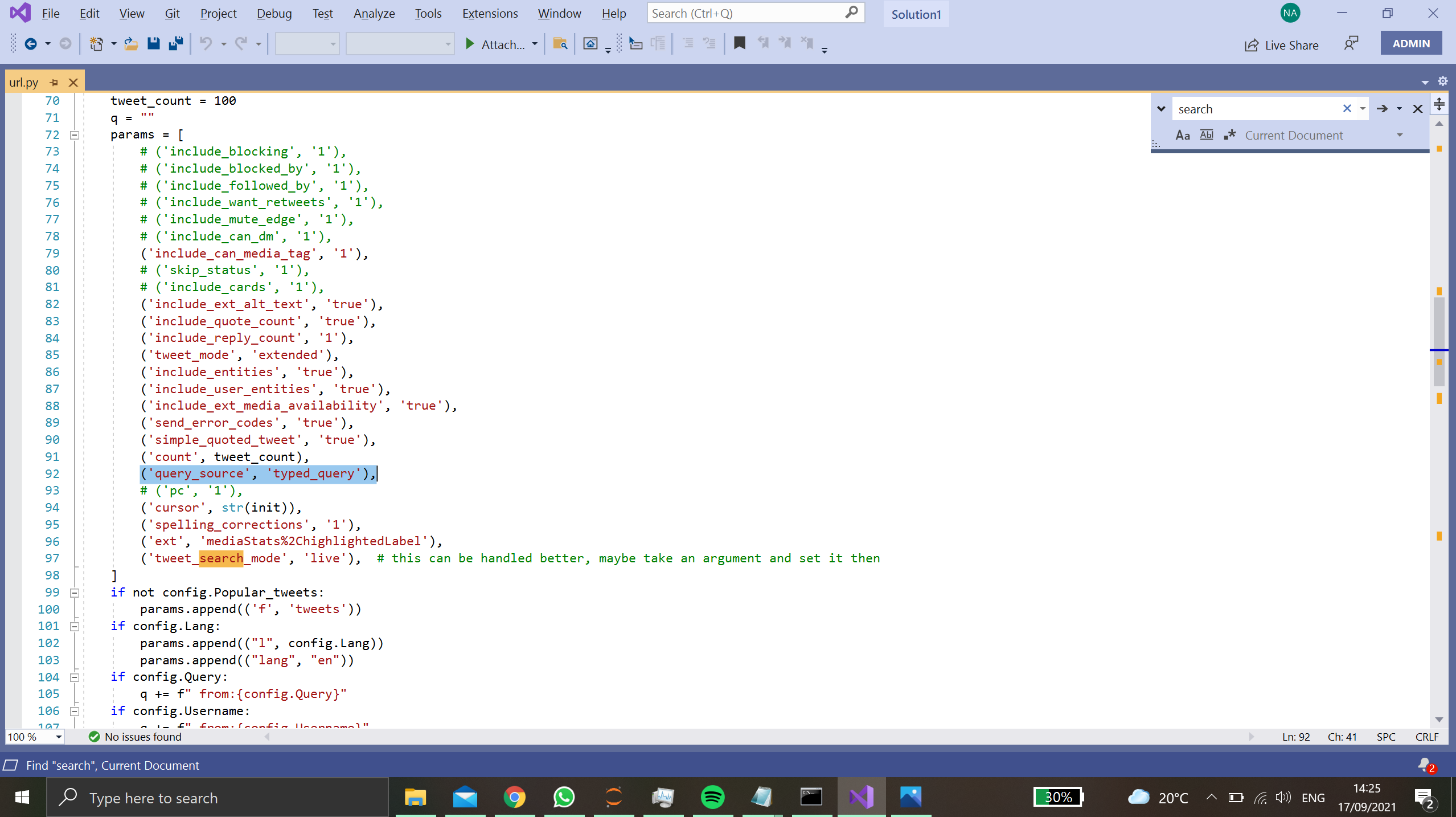
Task: Open the Send Feedback icon
Action: pos(1351,44)
